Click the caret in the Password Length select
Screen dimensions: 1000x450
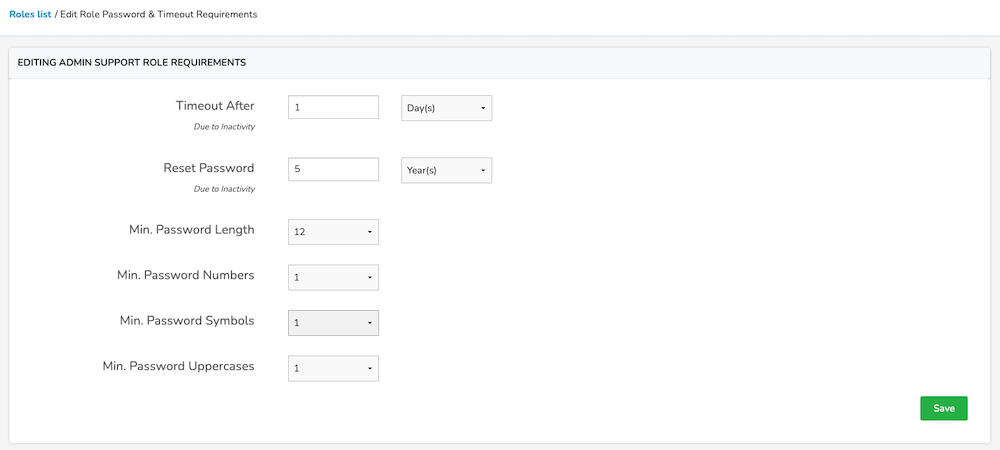tap(369, 233)
